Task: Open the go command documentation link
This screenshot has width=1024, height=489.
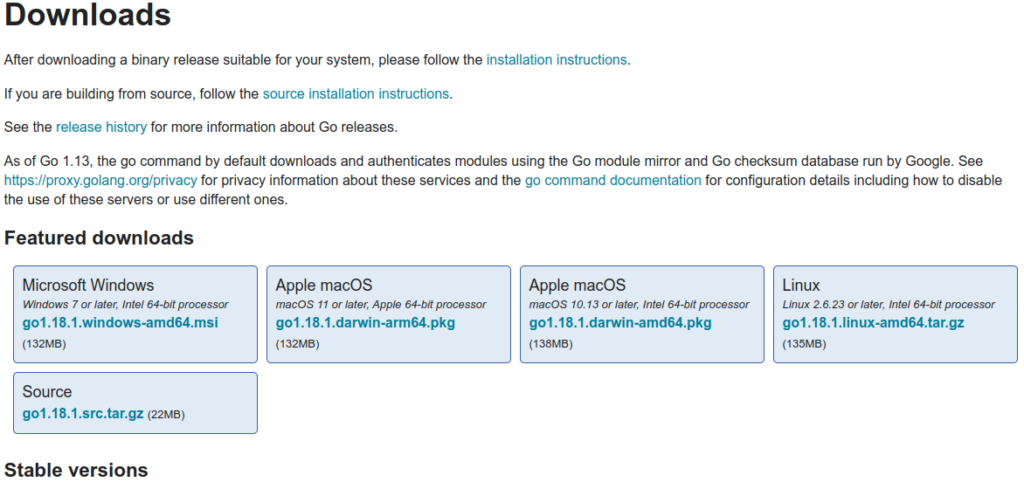Action: (x=613, y=181)
